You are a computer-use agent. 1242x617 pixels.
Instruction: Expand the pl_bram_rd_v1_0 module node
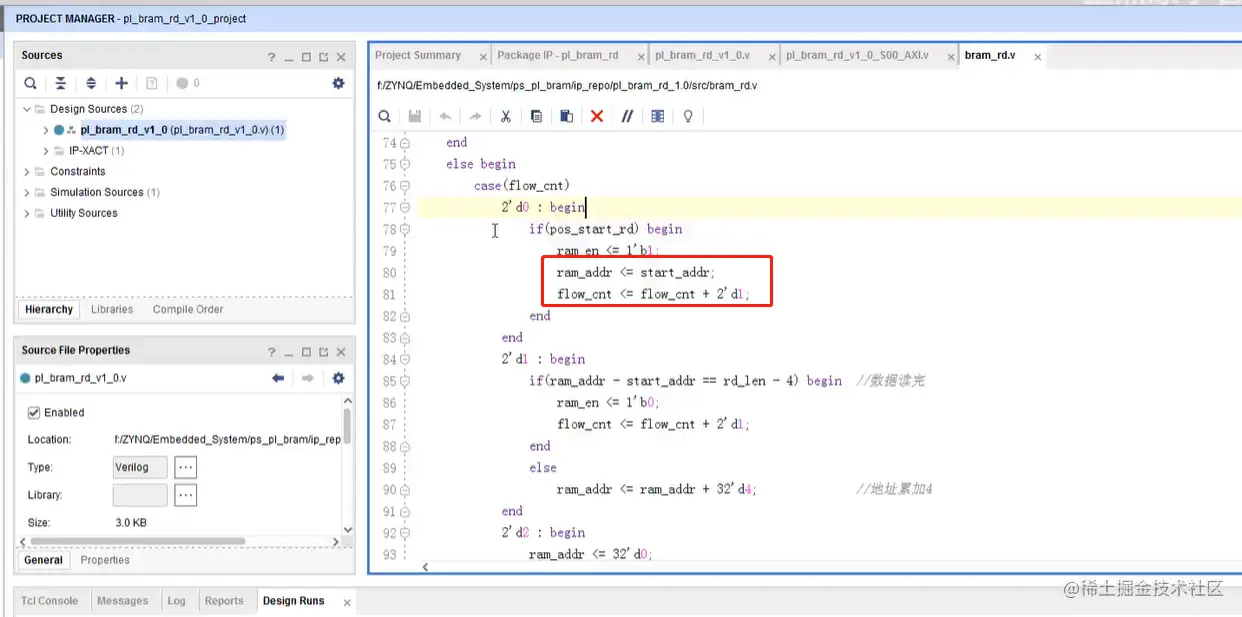tap(46, 130)
